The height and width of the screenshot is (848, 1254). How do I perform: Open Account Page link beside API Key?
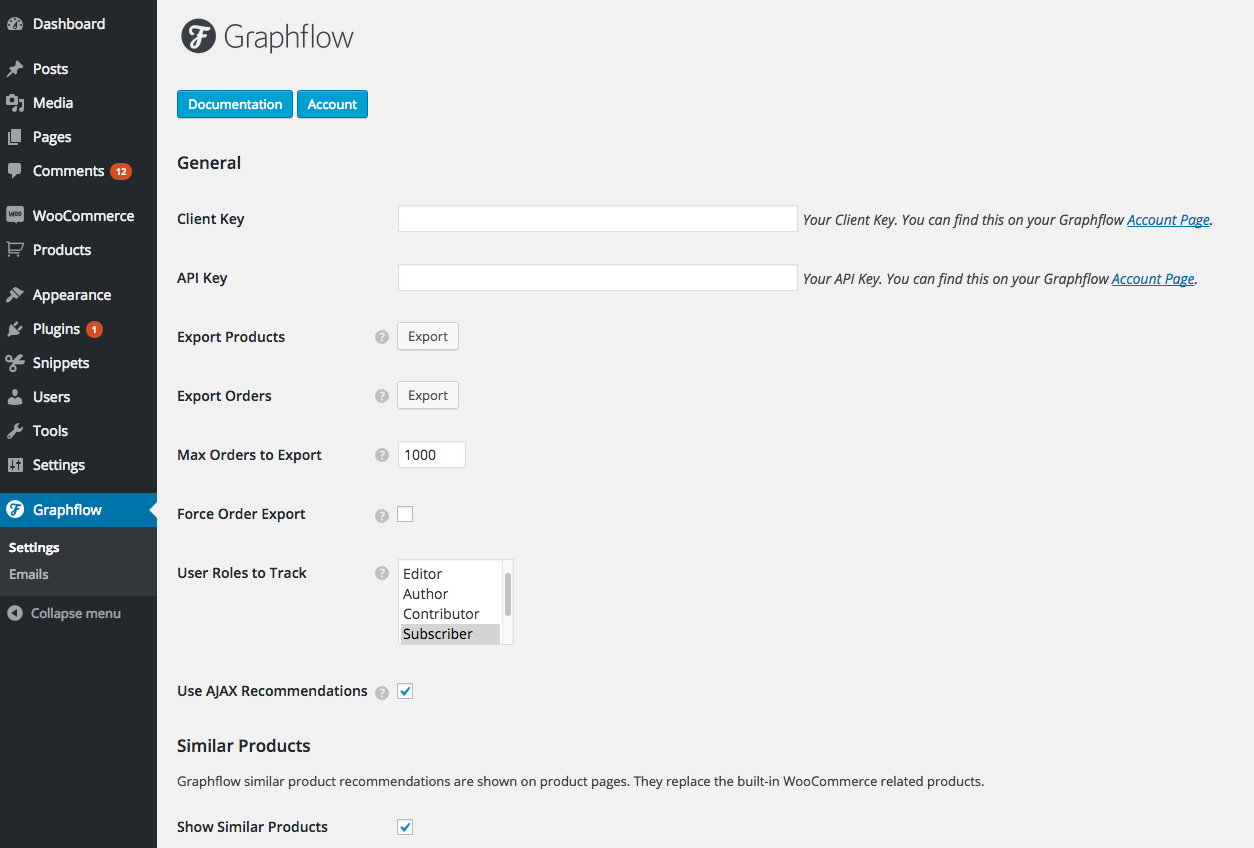tap(1153, 279)
